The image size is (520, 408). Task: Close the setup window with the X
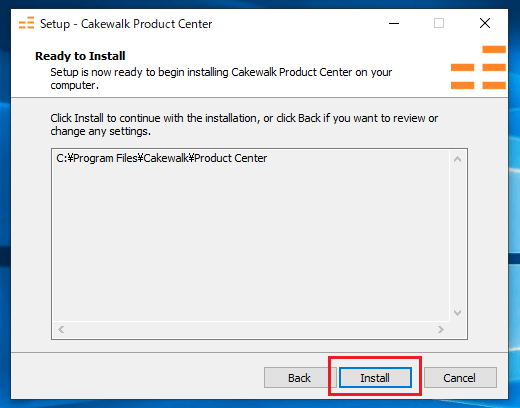tap(485, 23)
